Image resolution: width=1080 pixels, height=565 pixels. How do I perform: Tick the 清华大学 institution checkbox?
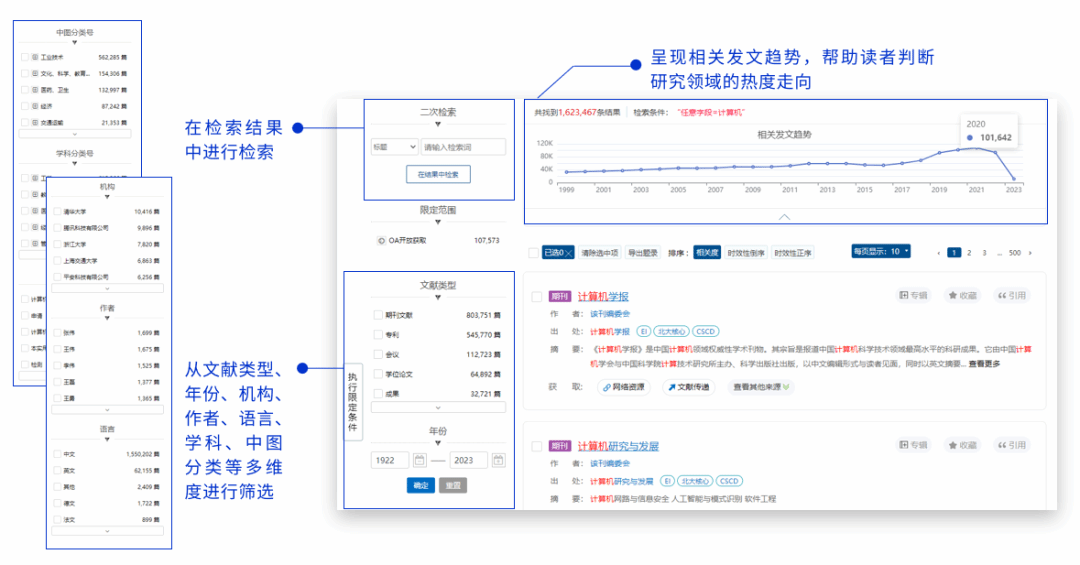point(57,212)
